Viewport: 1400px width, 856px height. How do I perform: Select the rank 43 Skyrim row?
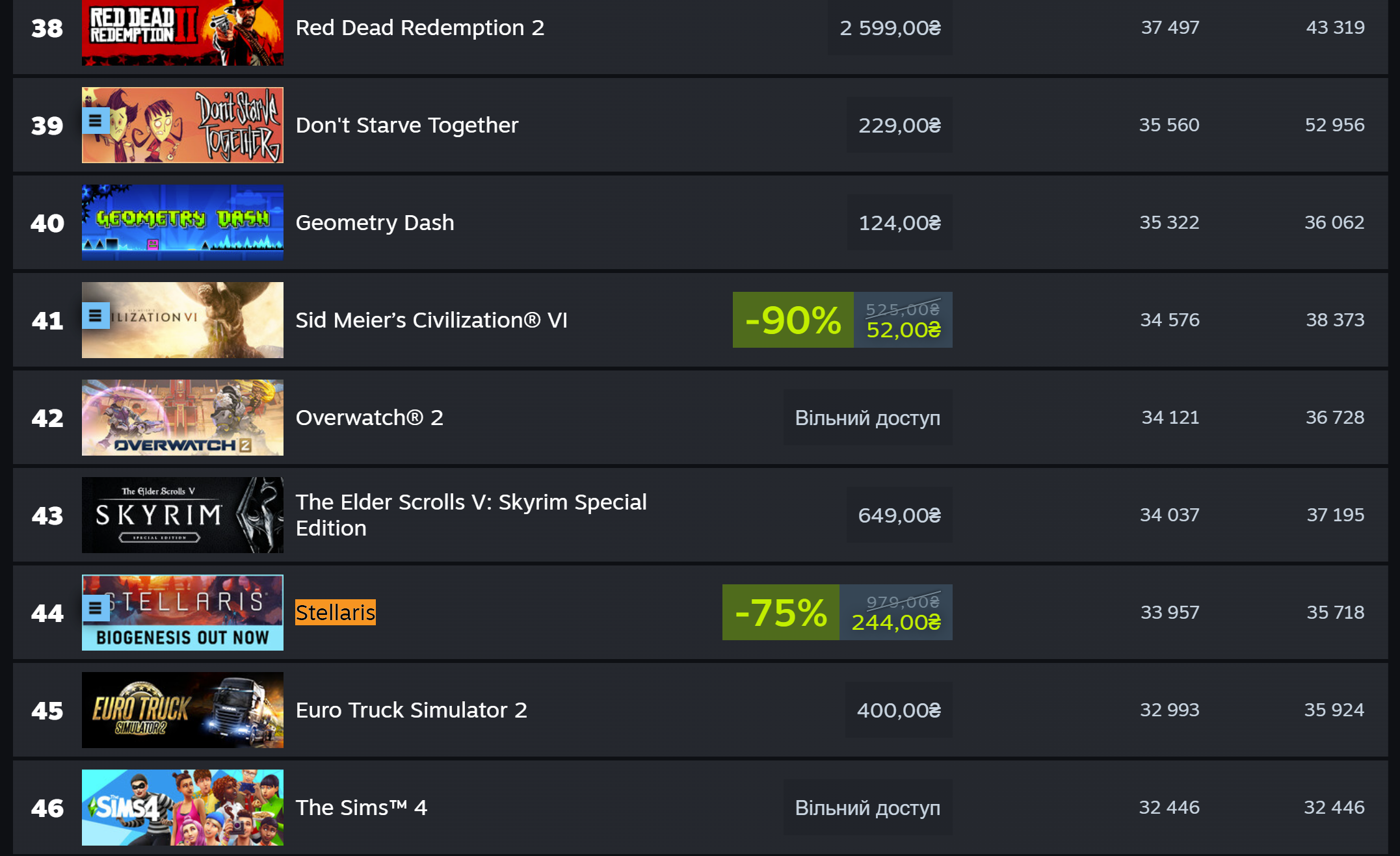point(700,515)
